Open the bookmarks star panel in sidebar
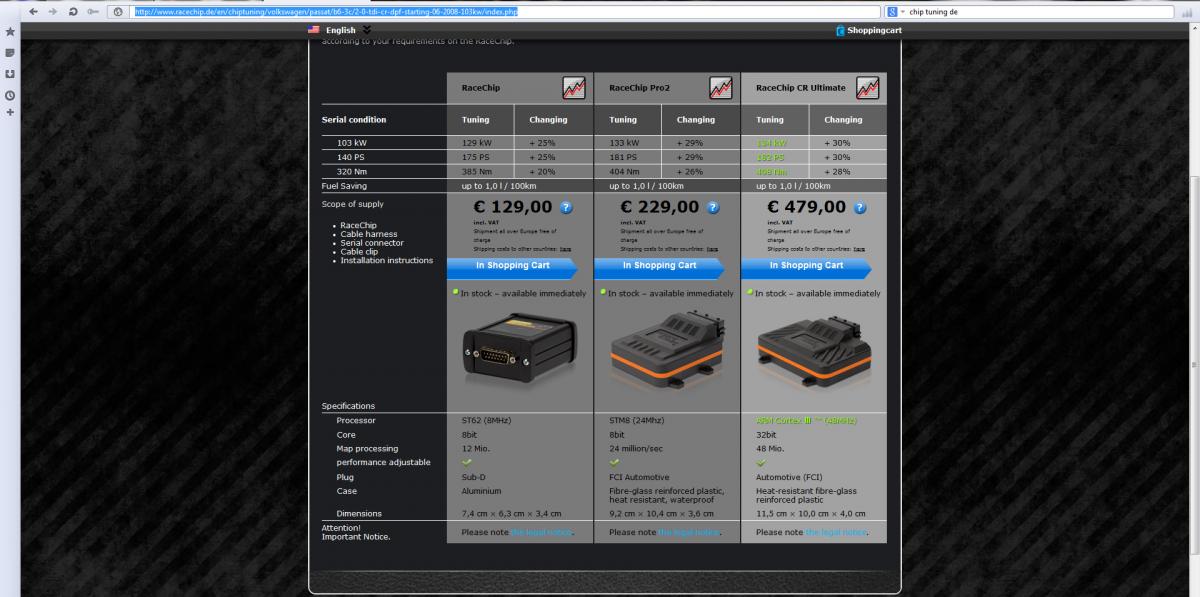This screenshot has width=1200, height=597. click(x=10, y=32)
